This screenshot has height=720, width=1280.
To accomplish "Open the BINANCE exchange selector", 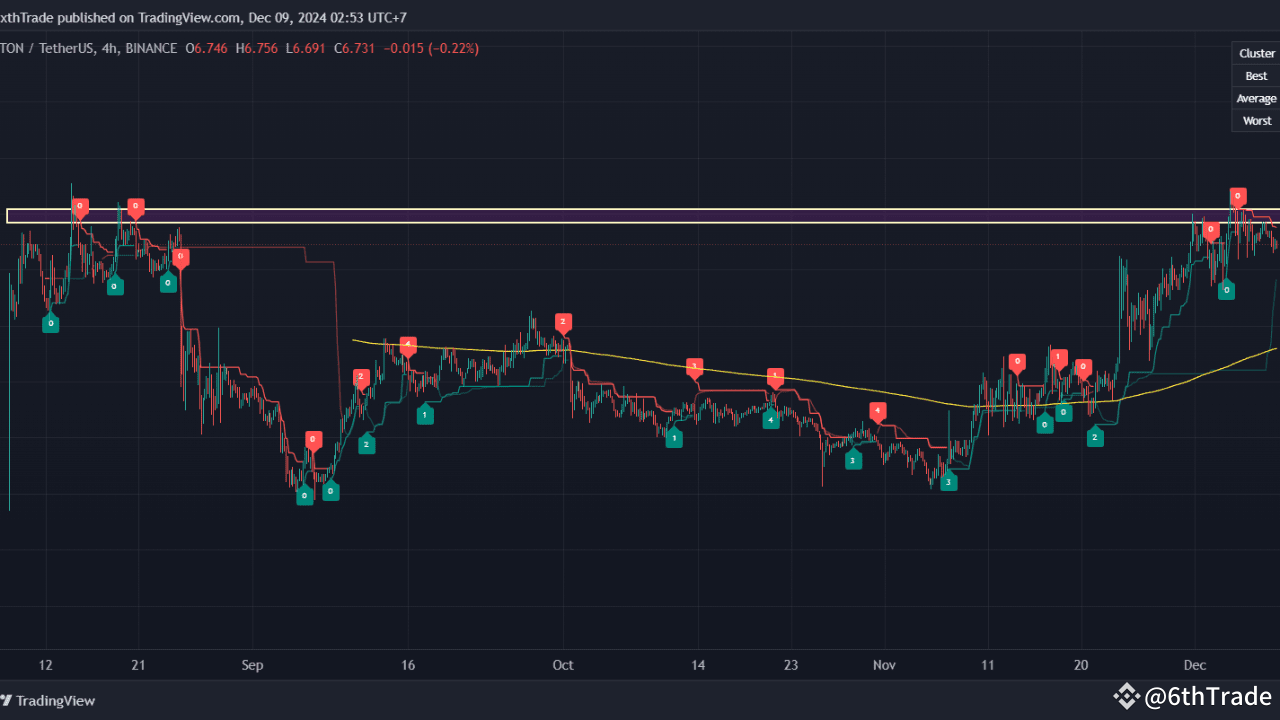I will coord(152,48).
